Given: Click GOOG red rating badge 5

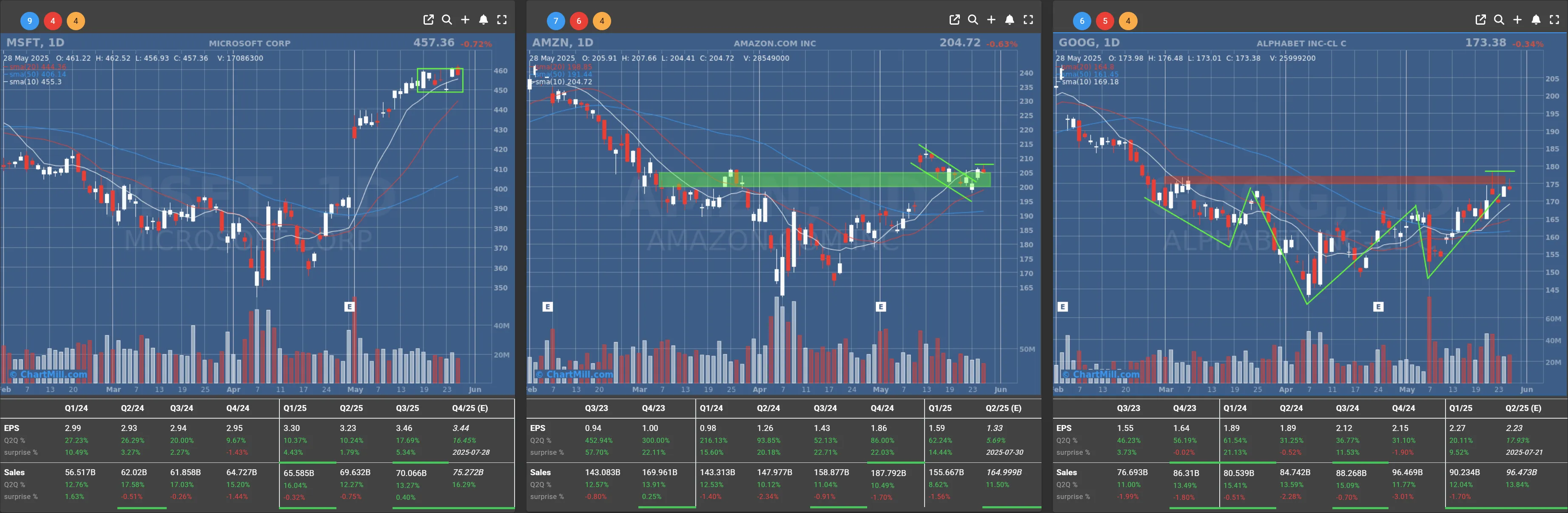Looking at the screenshot, I should point(1105,21).
